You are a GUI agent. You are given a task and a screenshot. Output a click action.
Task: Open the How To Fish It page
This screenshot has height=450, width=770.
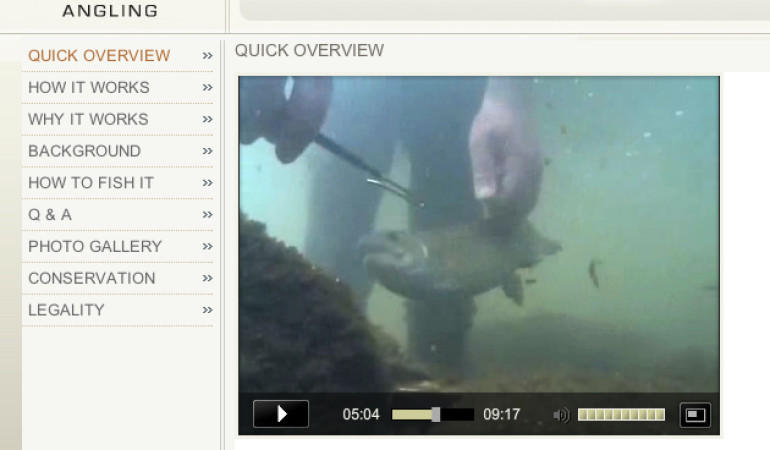tap(91, 183)
